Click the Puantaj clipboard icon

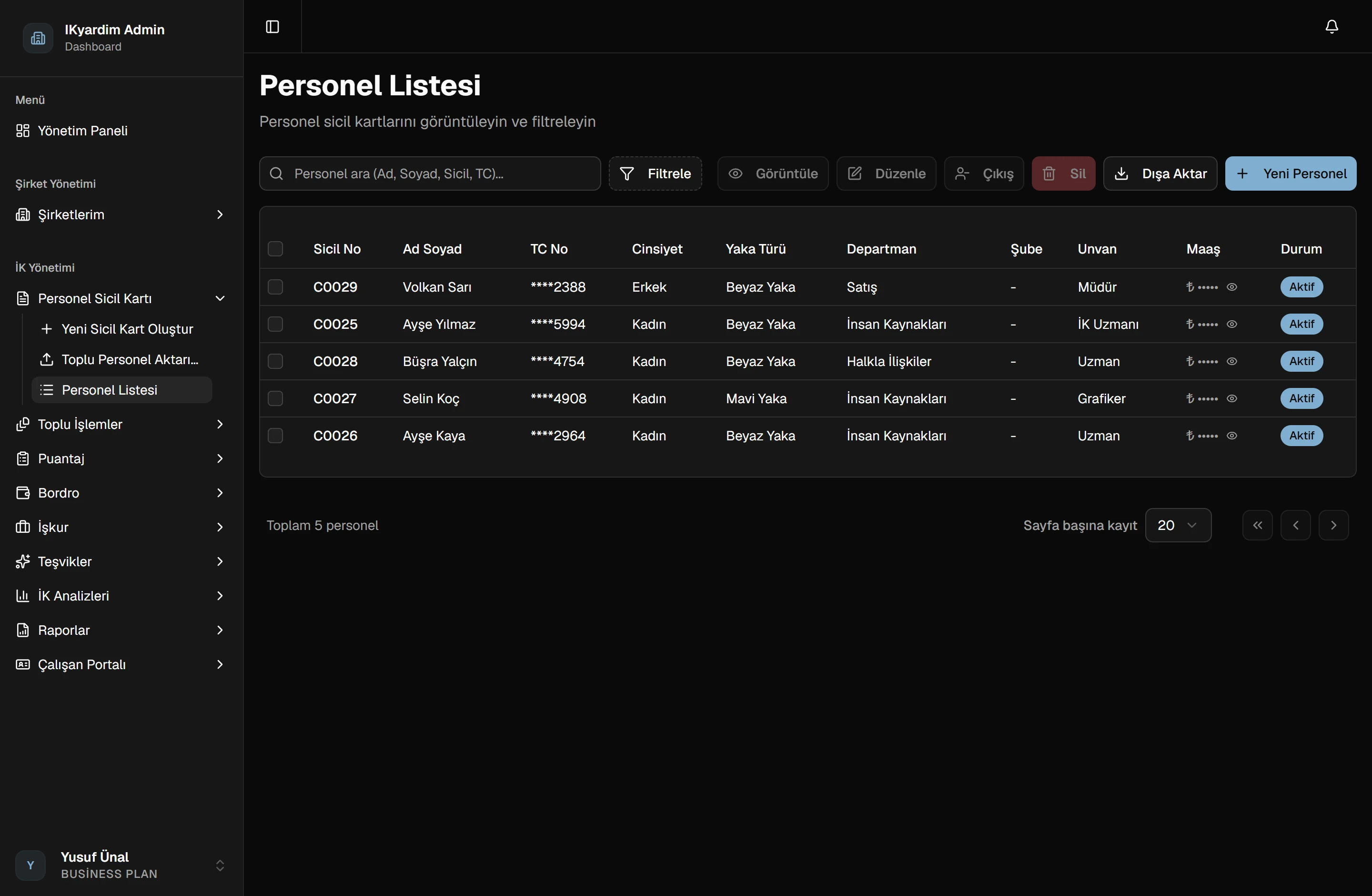coord(22,459)
